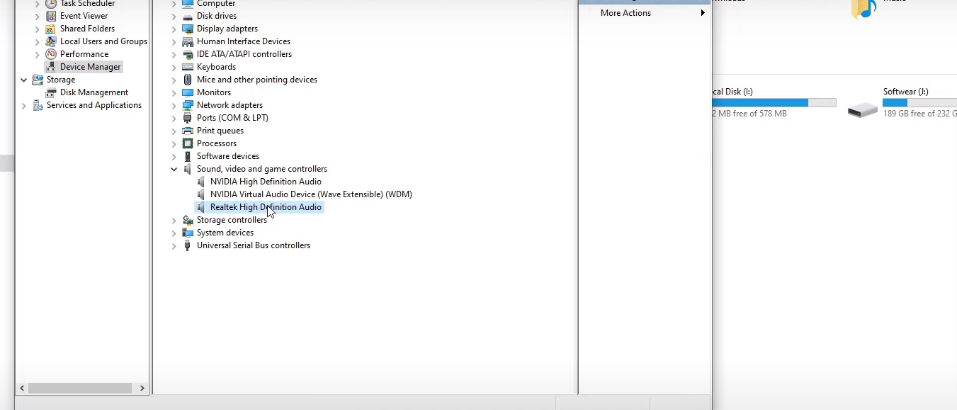Image resolution: width=957 pixels, height=410 pixels.
Task: Select the Print queues label
Action: click(220, 131)
